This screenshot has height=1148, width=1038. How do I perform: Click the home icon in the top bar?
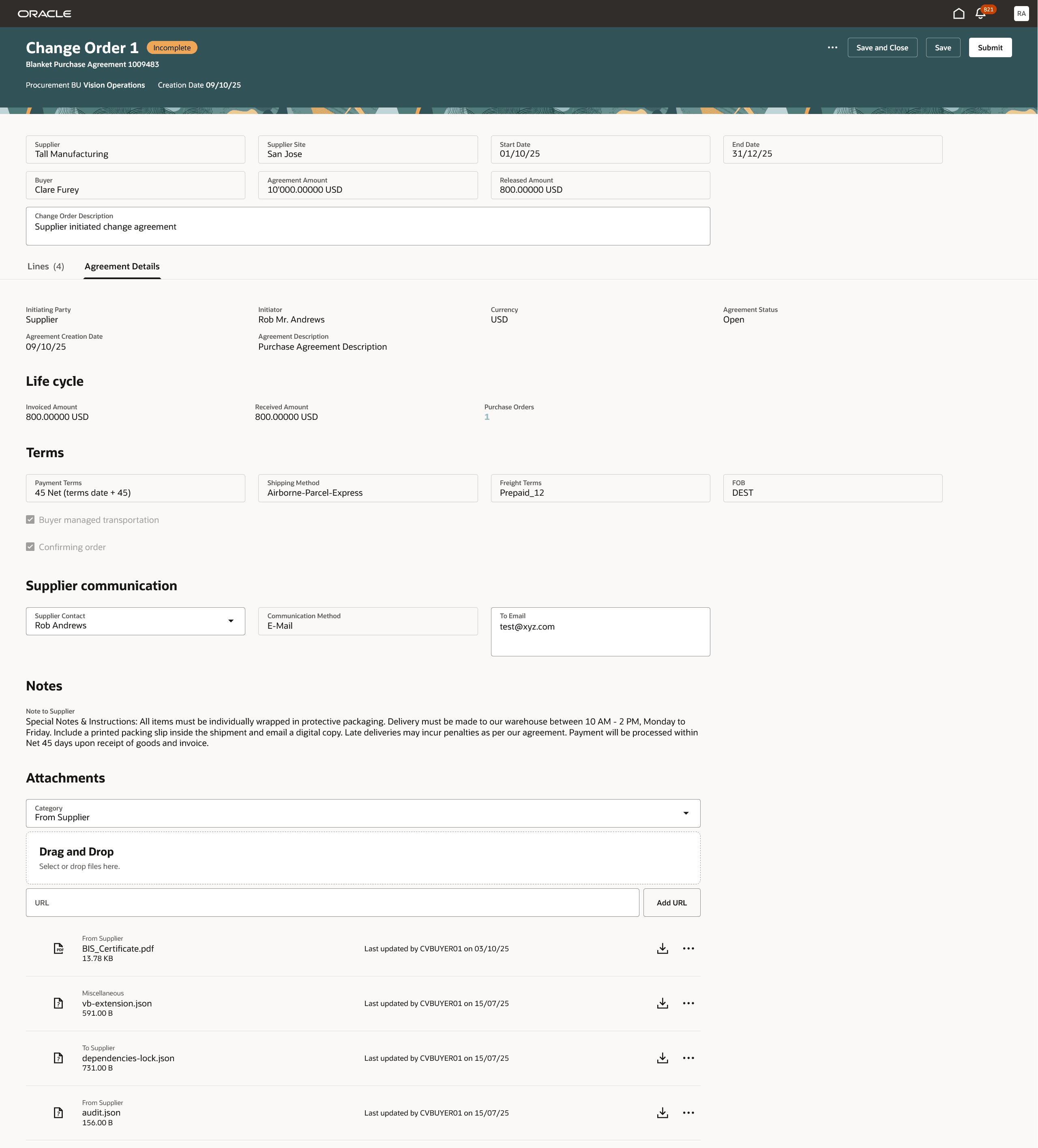(959, 14)
